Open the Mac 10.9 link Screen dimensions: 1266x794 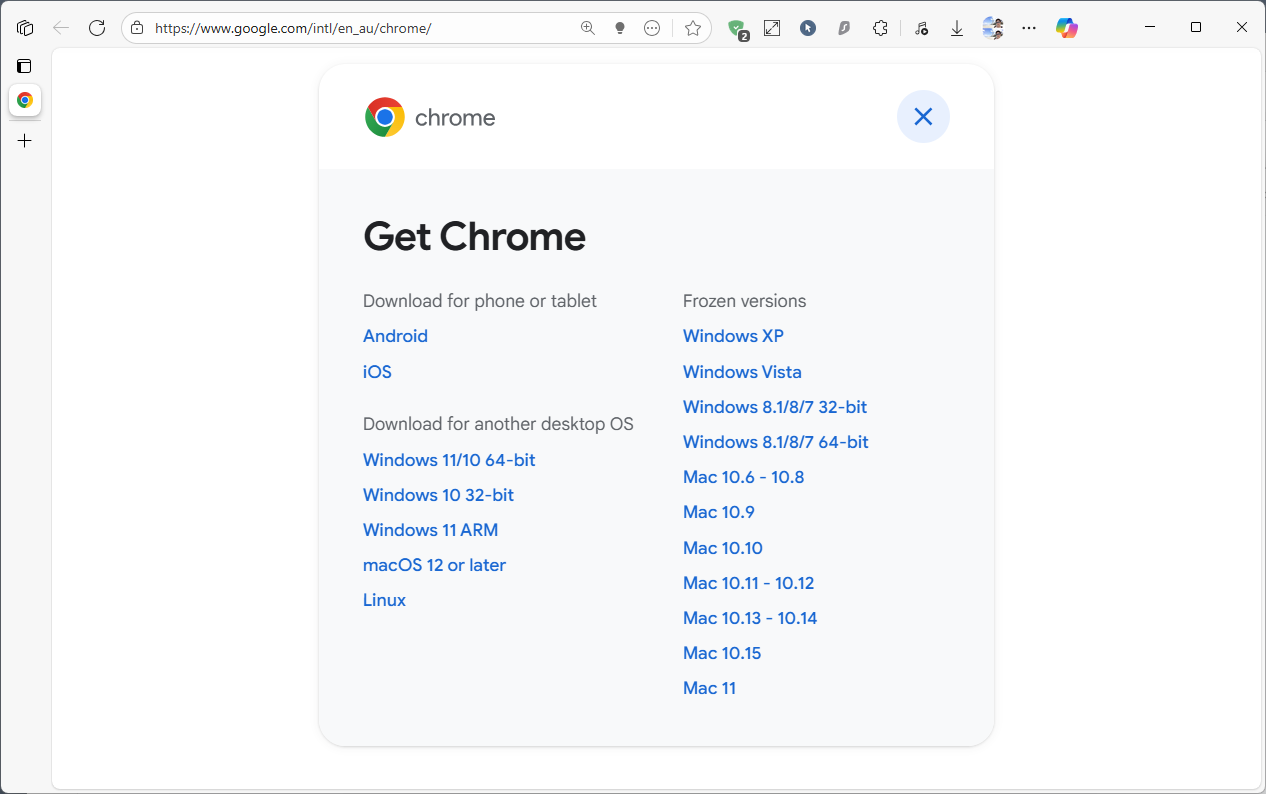(718, 512)
